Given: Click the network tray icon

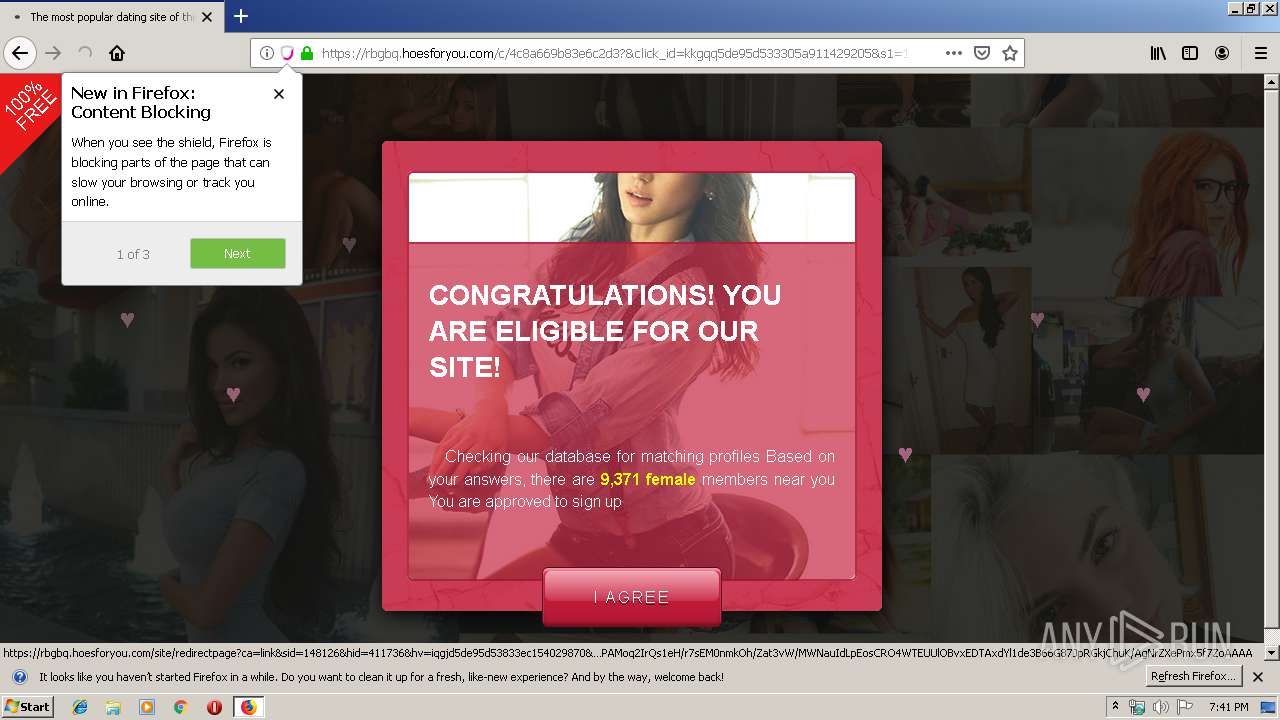Looking at the screenshot, I should [1137, 707].
